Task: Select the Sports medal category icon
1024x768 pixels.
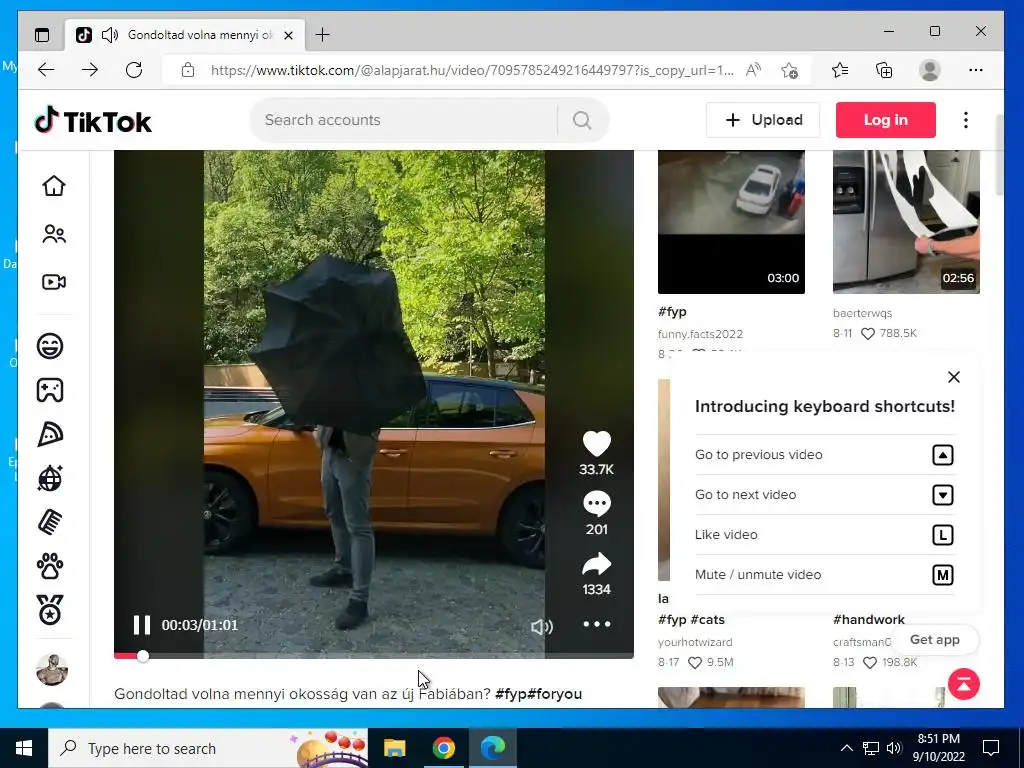Action: click(x=50, y=610)
